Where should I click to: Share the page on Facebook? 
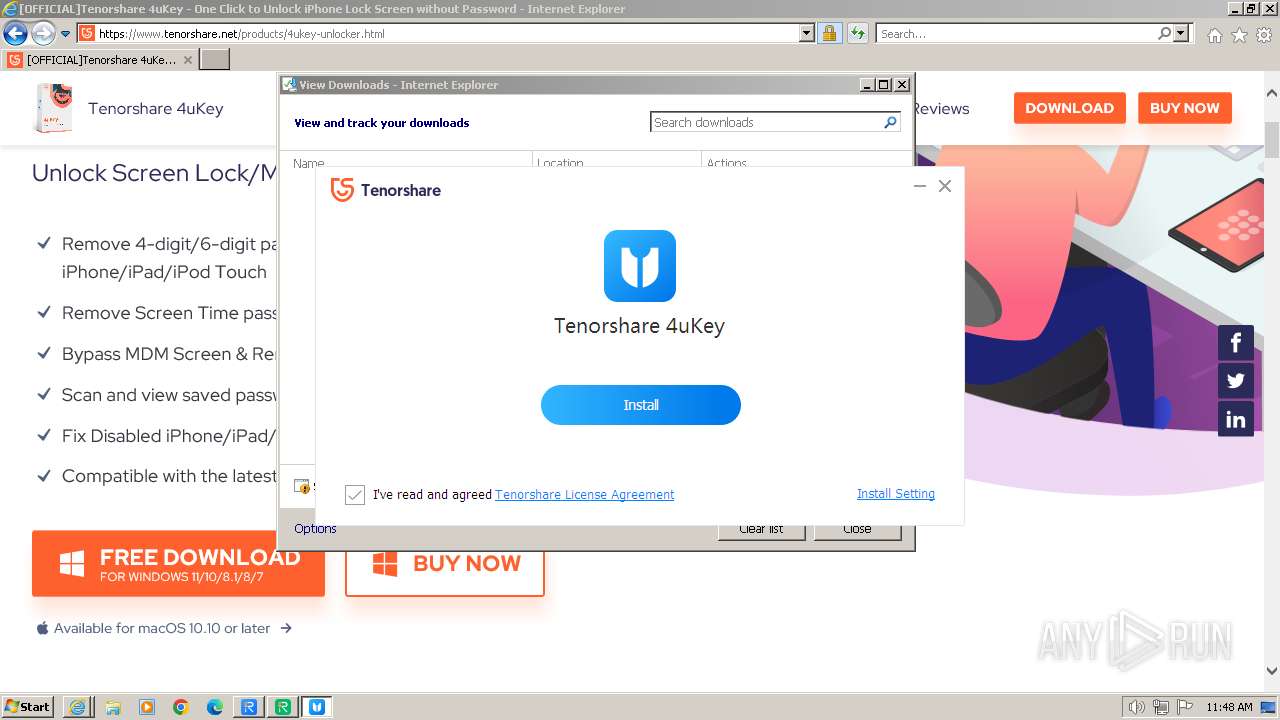[x=1236, y=343]
